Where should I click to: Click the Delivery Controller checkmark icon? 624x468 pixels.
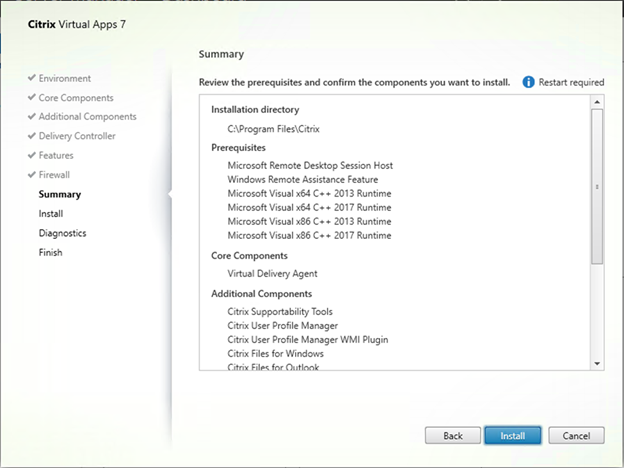coord(32,136)
